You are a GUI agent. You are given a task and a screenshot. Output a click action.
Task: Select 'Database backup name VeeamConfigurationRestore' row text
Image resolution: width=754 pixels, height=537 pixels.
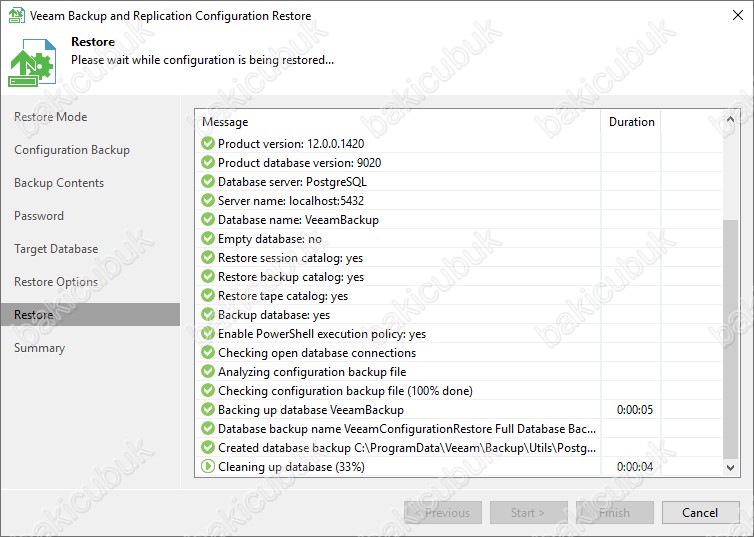(x=407, y=429)
